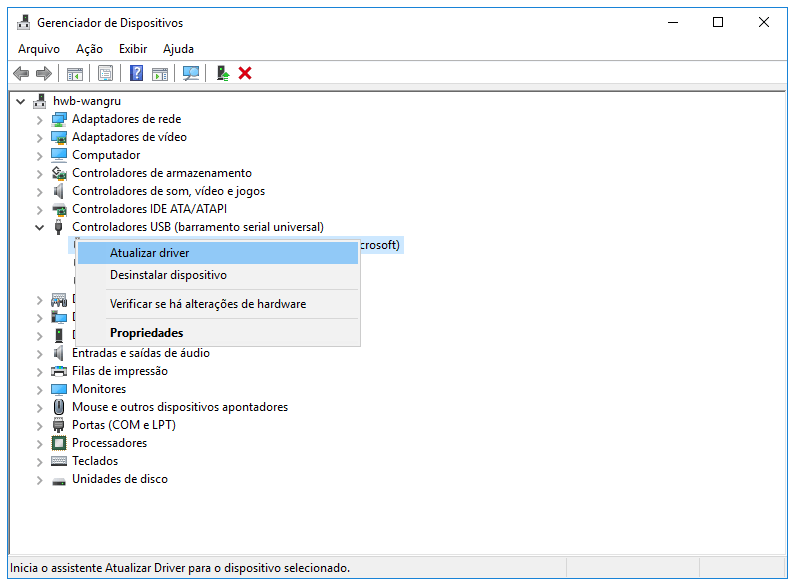Choose Desinstalar dispositivo from context menu
This screenshot has width=795, height=586.
[x=218, y=275]
